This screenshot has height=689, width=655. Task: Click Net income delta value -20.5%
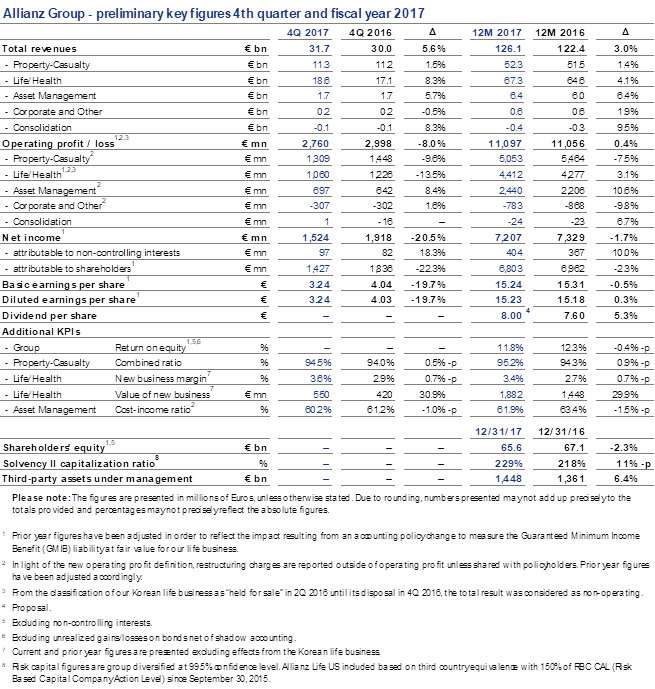coord(428,238)
